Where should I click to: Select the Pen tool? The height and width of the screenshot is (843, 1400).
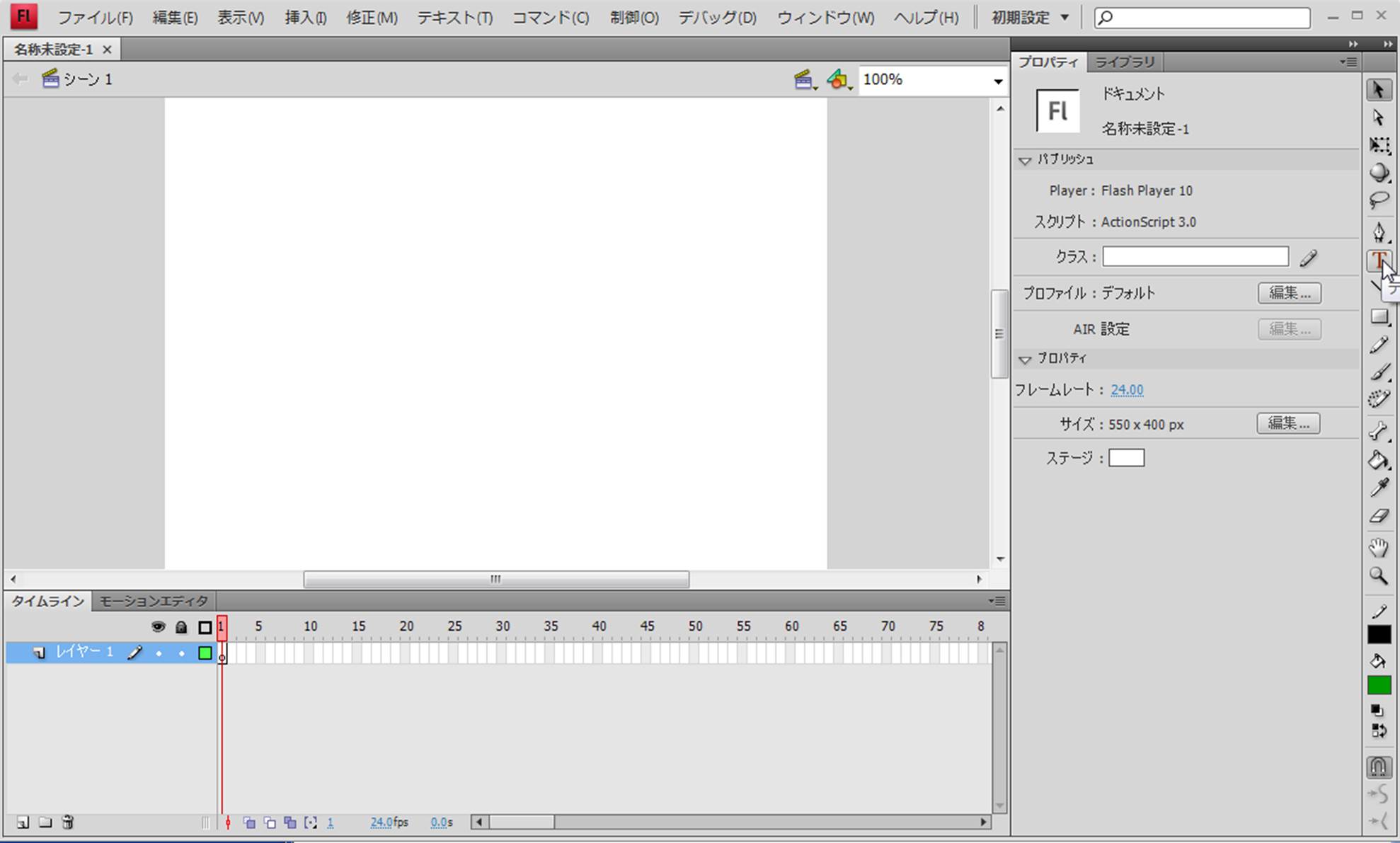[x=1378, y=232]
